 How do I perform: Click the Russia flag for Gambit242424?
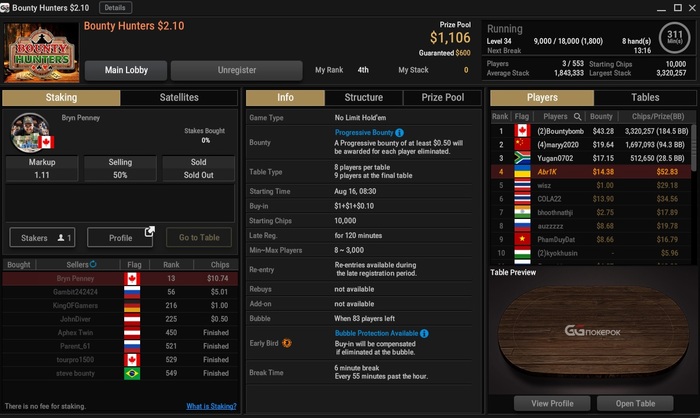pos(132,292)
